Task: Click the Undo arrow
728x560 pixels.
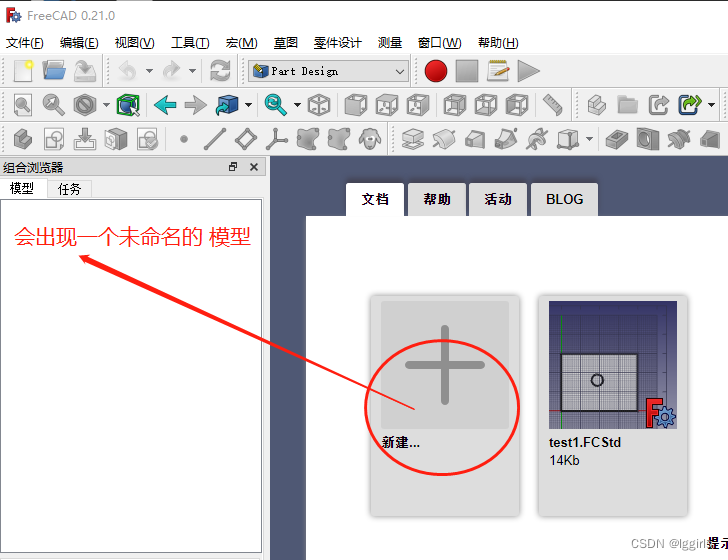Action: pos(128,71)
